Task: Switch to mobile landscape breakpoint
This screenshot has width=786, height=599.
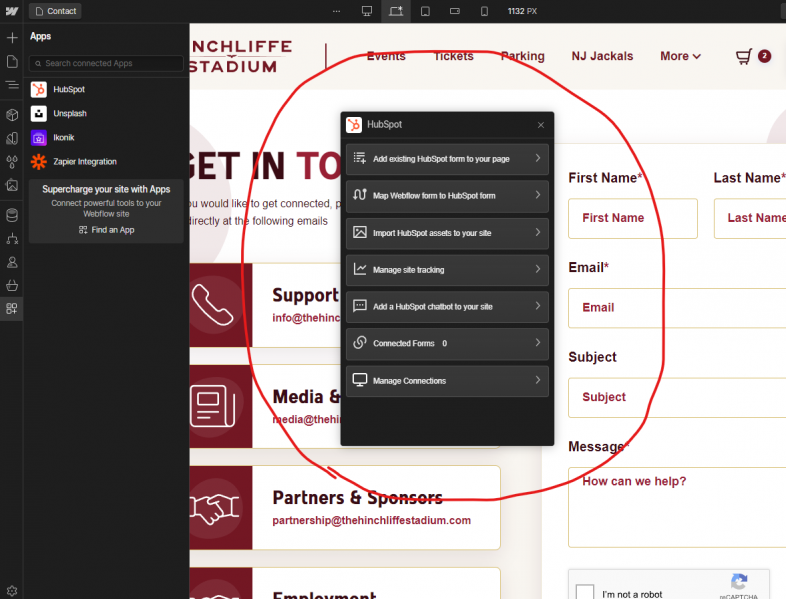Action: click(x=455, y=11)
